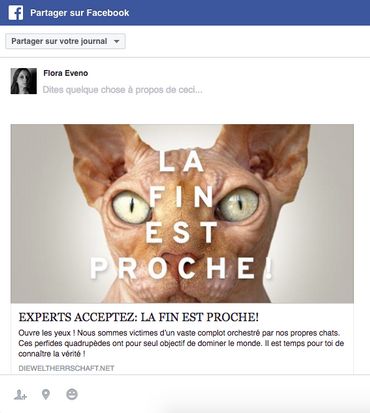Click Flora Eveno's profile picture
Viewport: 370px width, 413px height.
tap(24, 81)
